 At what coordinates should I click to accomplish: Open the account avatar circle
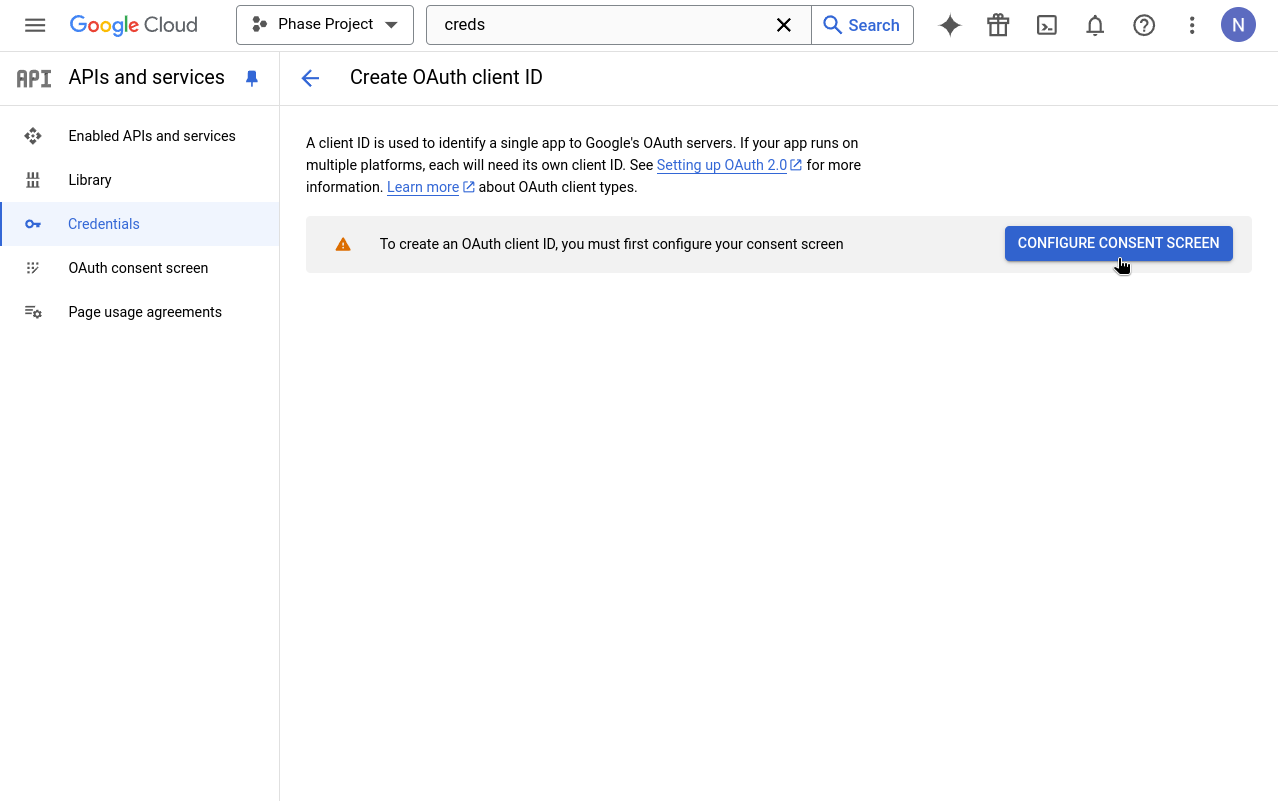point(1238,25)
